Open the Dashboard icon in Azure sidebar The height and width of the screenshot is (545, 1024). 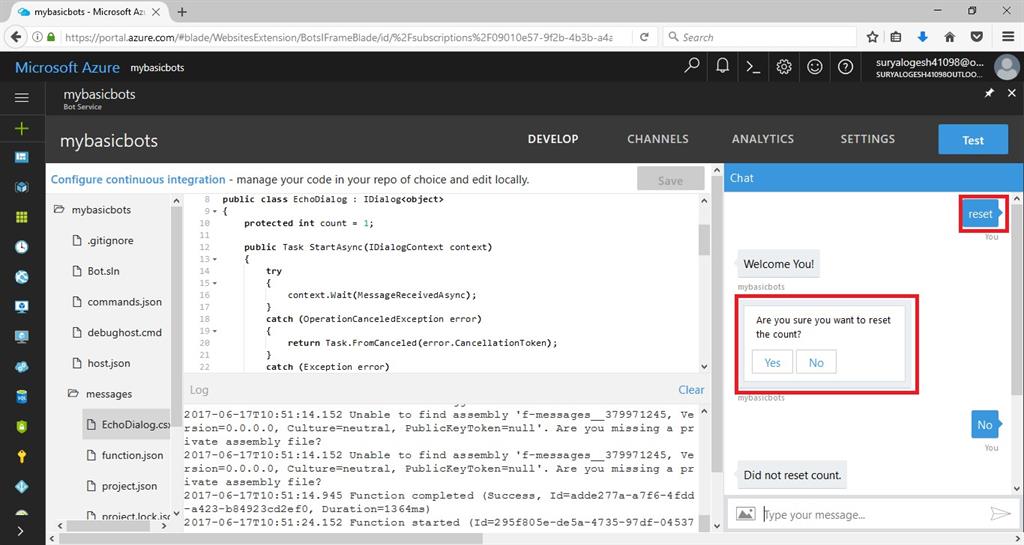coord(22,157)
